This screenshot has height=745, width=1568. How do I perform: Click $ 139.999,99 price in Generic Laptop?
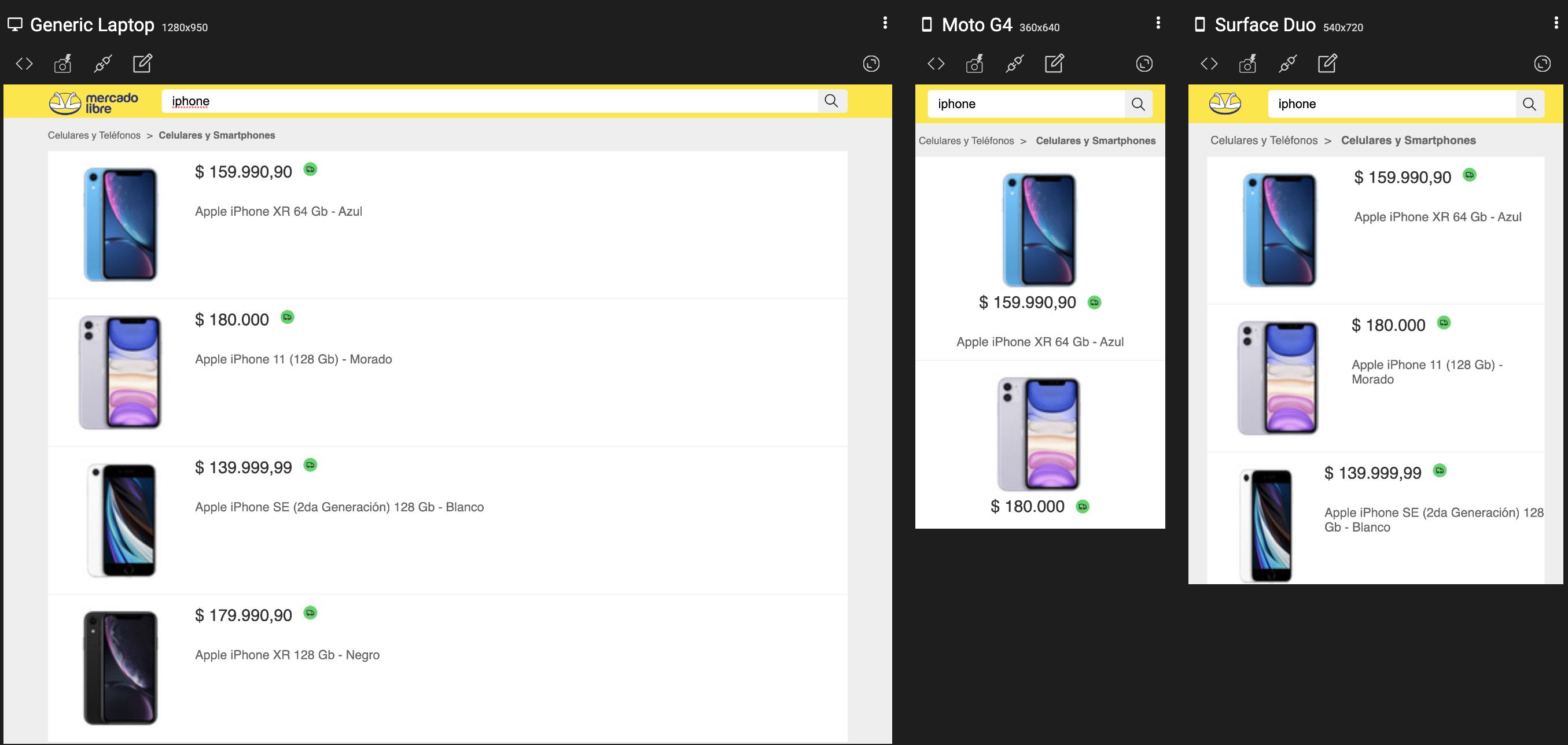[x=244, y=468]
